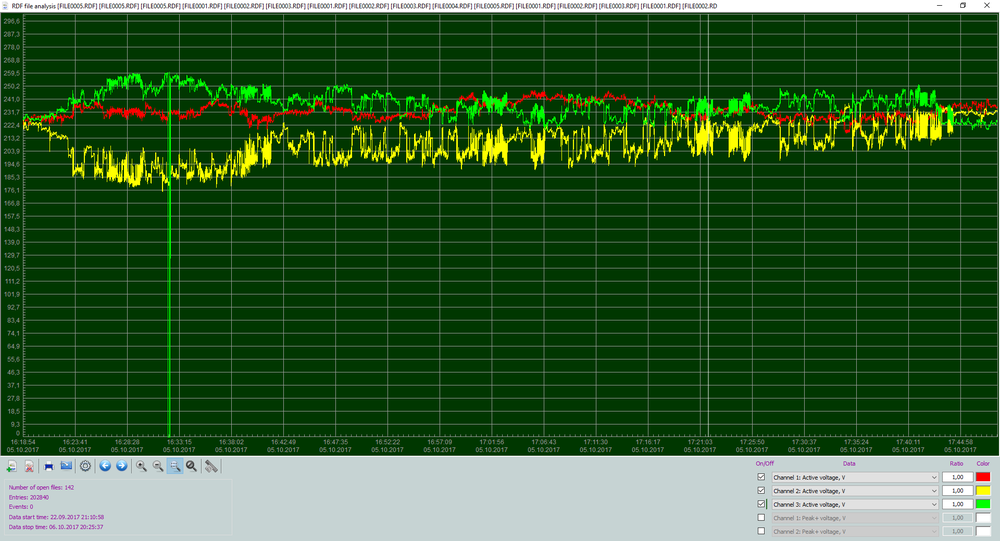This screenshot has height=541, width=1000.
Task: Click the Color column header
Action: point(983,464)
